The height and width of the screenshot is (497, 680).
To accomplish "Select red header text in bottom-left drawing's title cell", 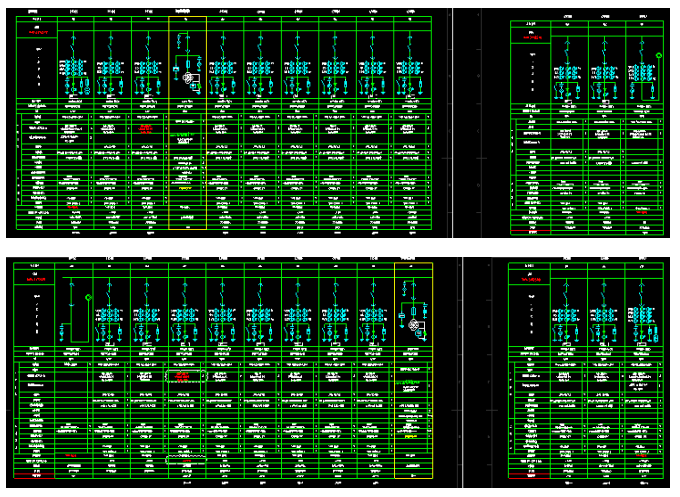I will [36, 279].
